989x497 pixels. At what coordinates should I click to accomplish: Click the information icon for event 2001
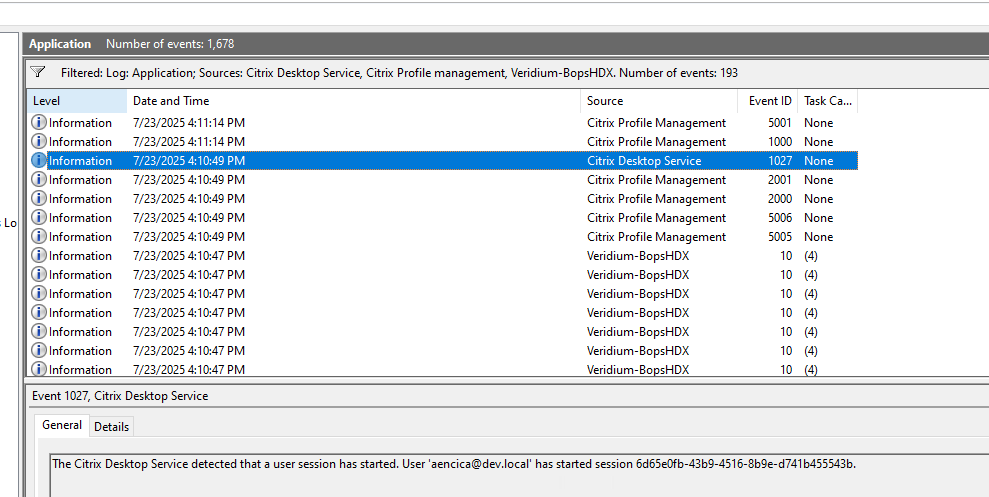pos(39,180)
